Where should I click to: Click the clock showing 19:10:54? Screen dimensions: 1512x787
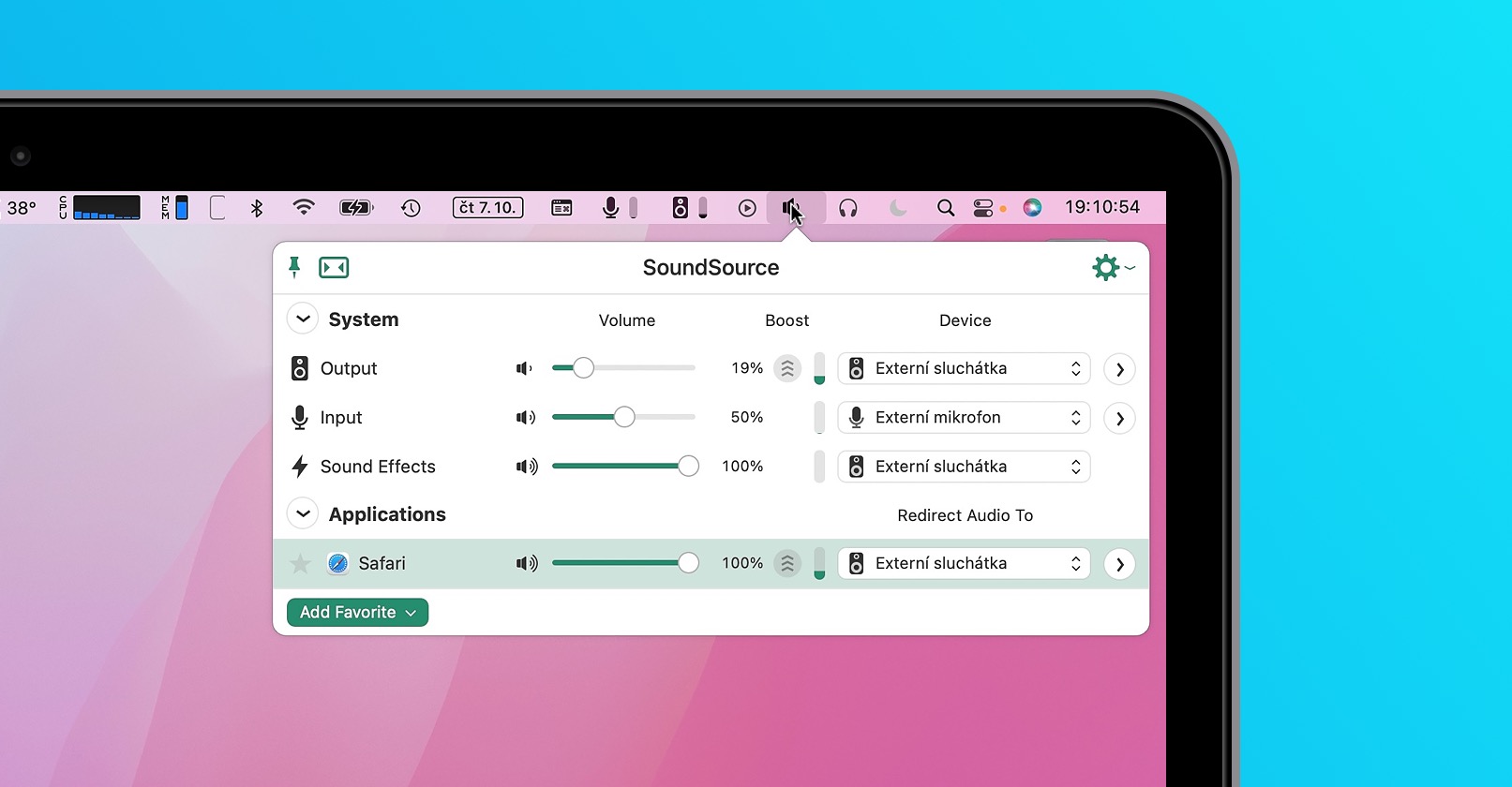pos(1102,207)
